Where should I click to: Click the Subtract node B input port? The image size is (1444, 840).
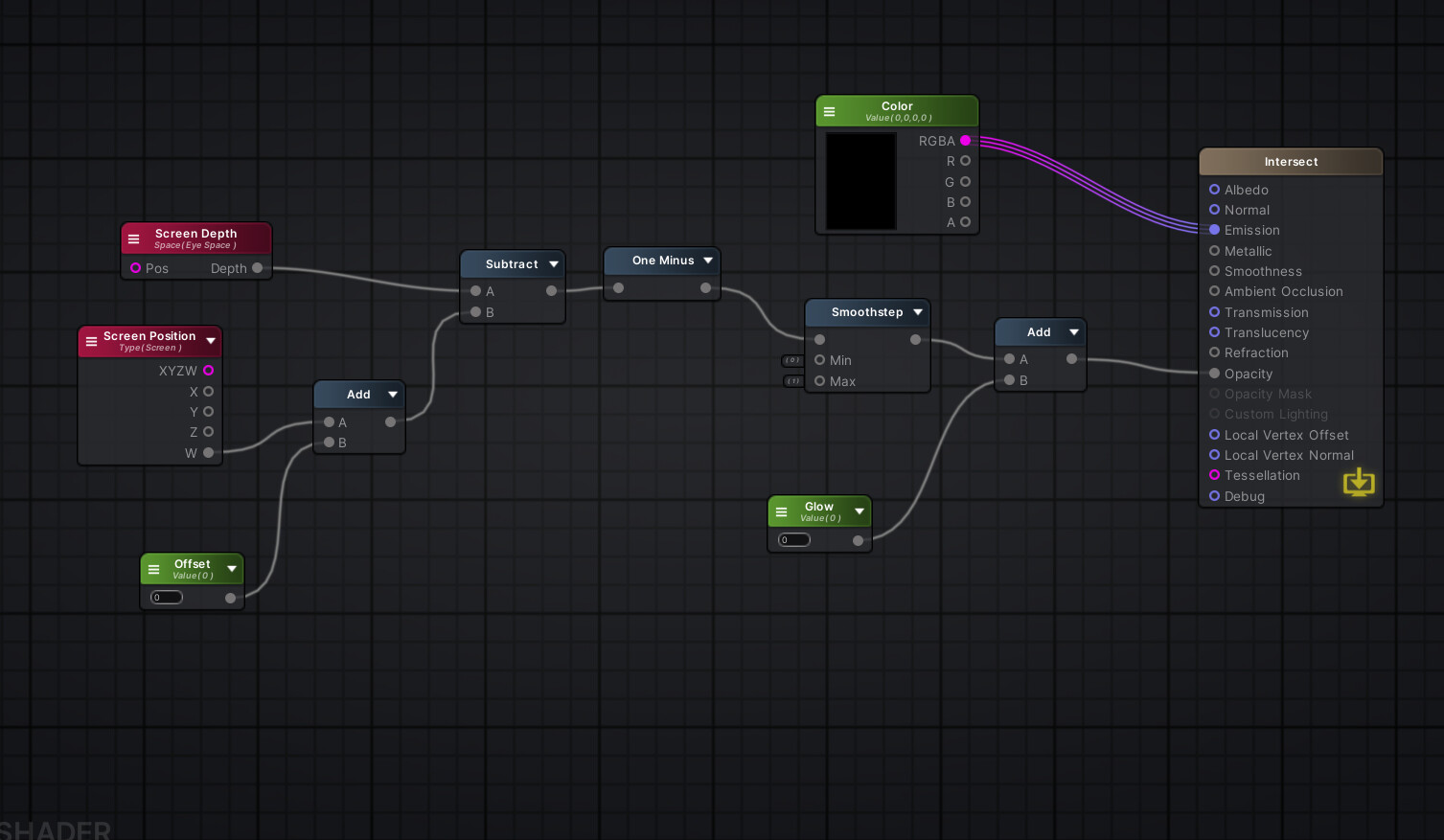point(475,312)
